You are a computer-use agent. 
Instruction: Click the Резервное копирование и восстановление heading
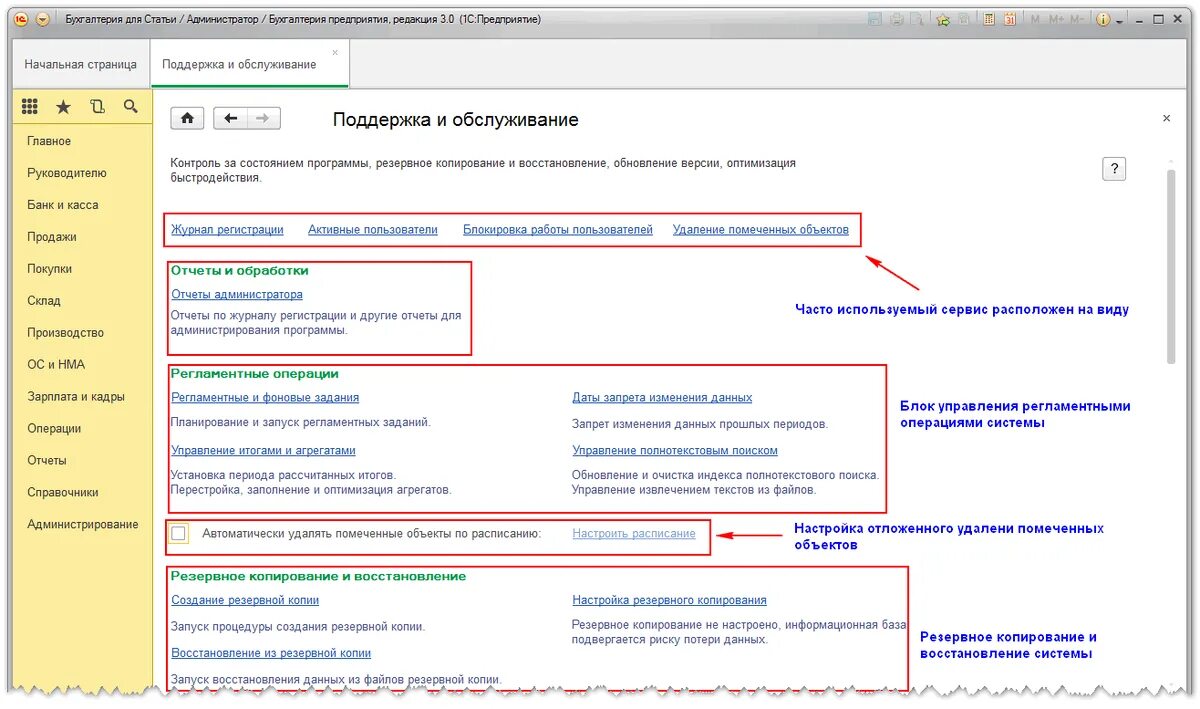(x=318, y=577)
